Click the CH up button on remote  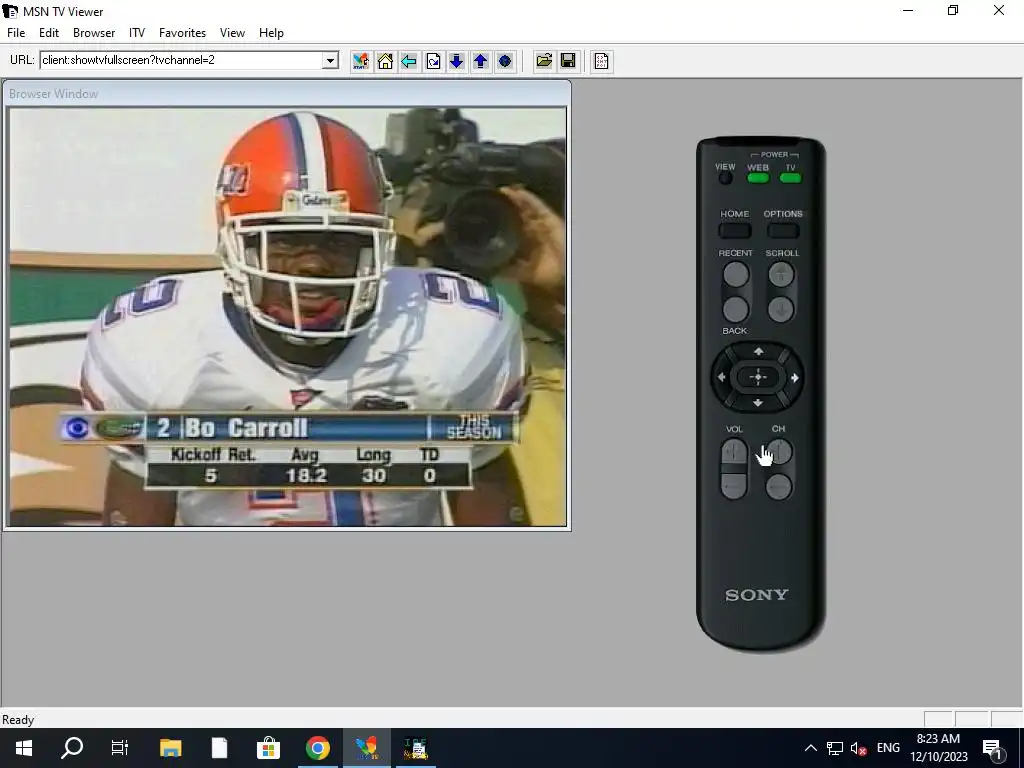click(779, 452)
